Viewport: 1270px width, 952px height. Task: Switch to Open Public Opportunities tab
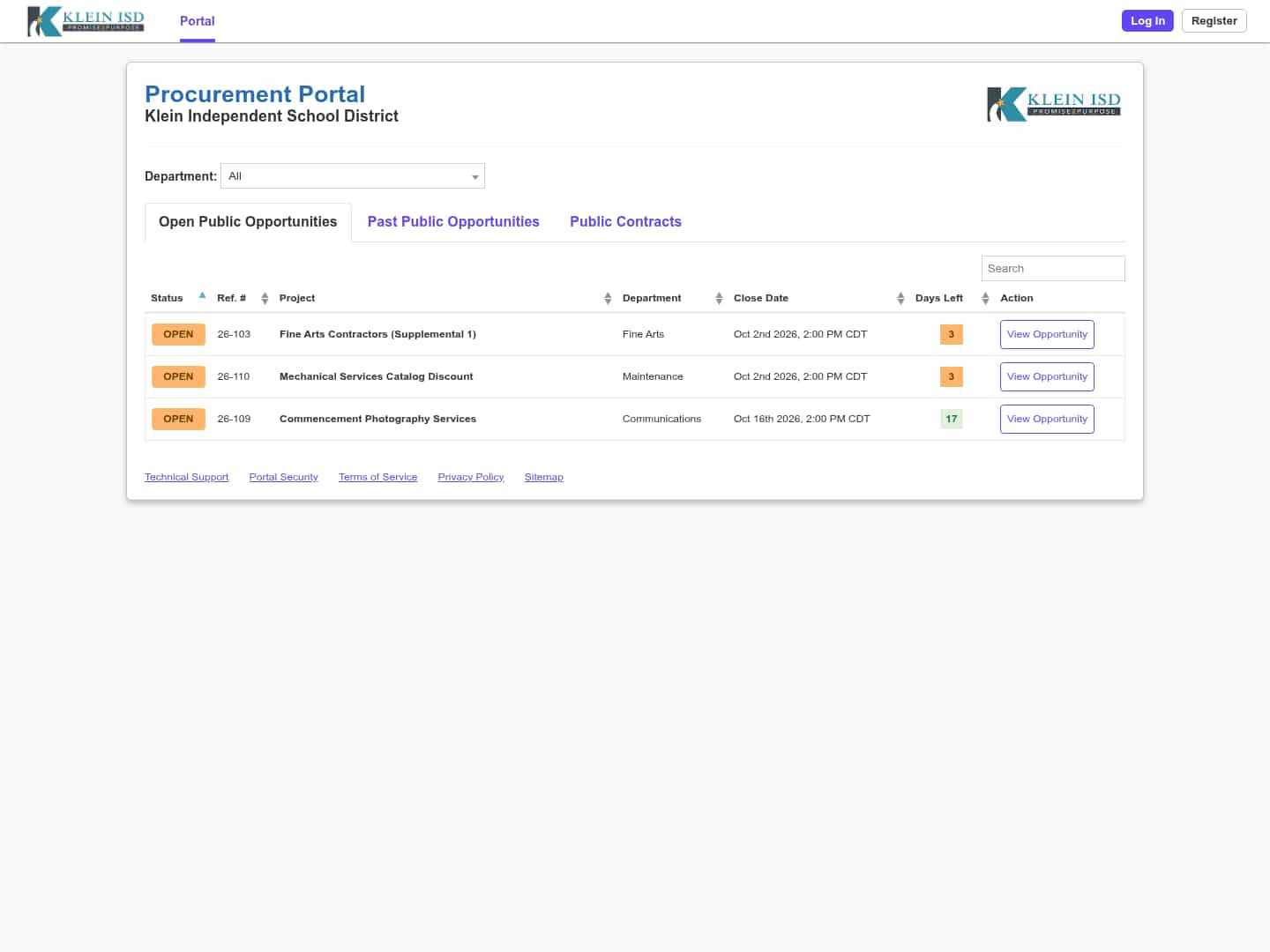coord(248,222)
